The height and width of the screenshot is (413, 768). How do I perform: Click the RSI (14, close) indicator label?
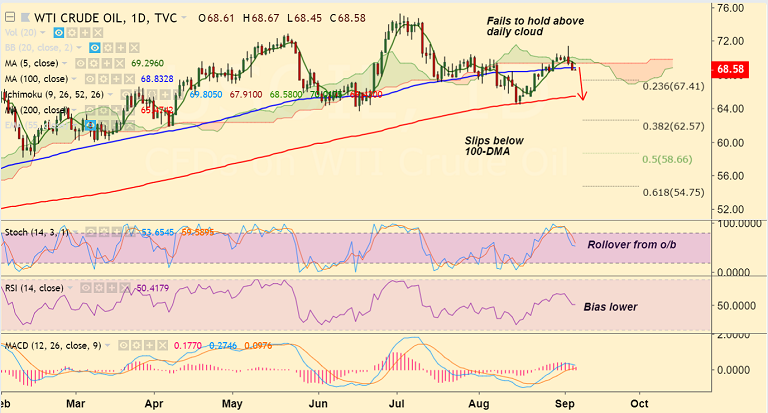click(34, 289)
